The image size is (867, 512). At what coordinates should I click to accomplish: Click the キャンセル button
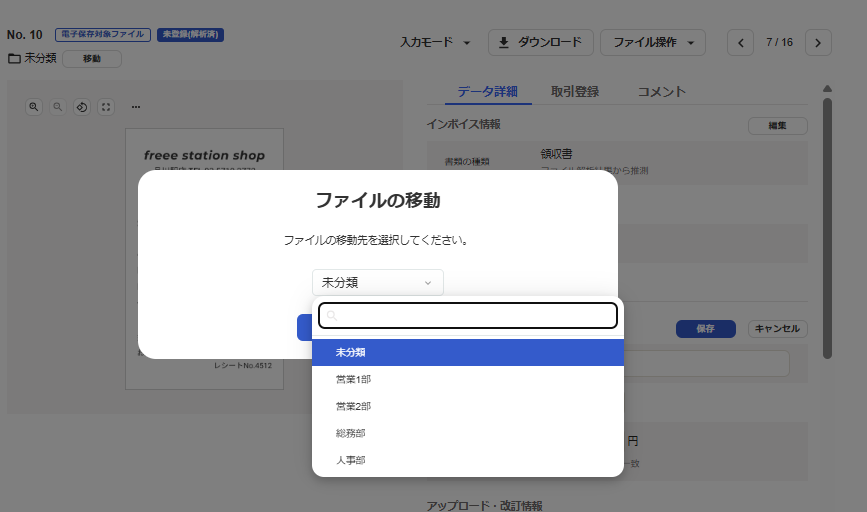777,328
